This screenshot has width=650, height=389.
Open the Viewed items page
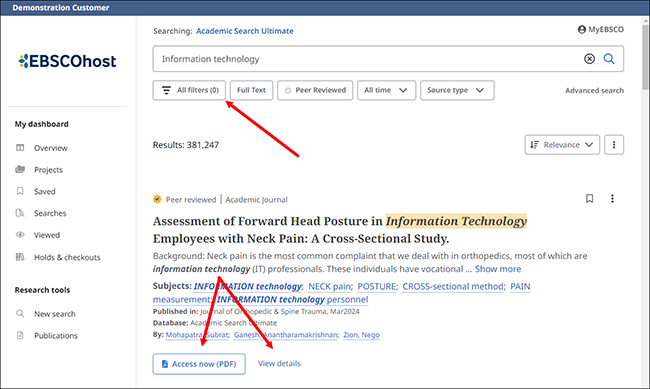pos(46,235)
